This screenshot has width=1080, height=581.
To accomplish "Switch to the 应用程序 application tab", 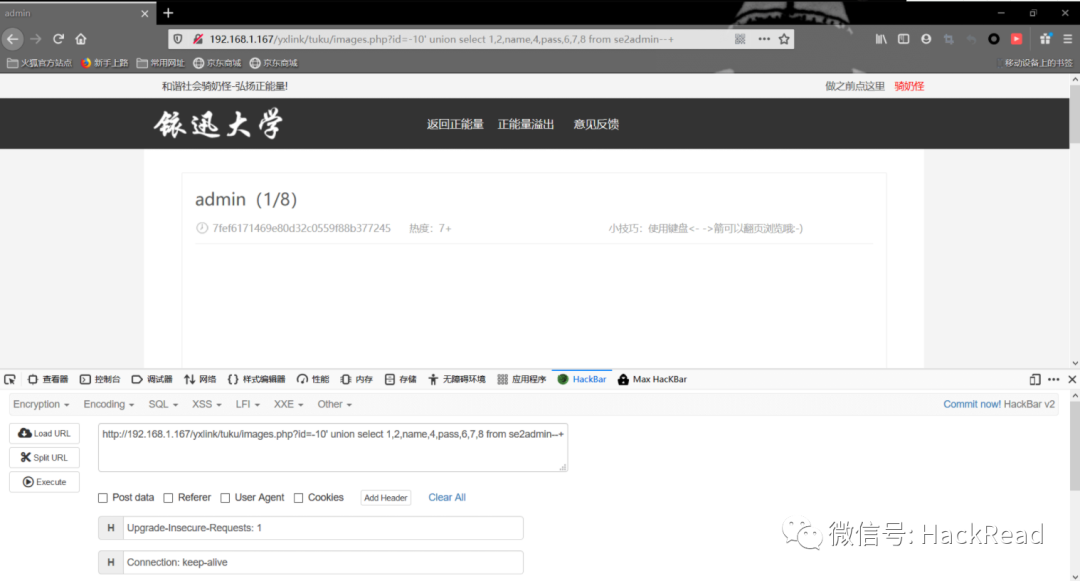I will tap(521, 379).
